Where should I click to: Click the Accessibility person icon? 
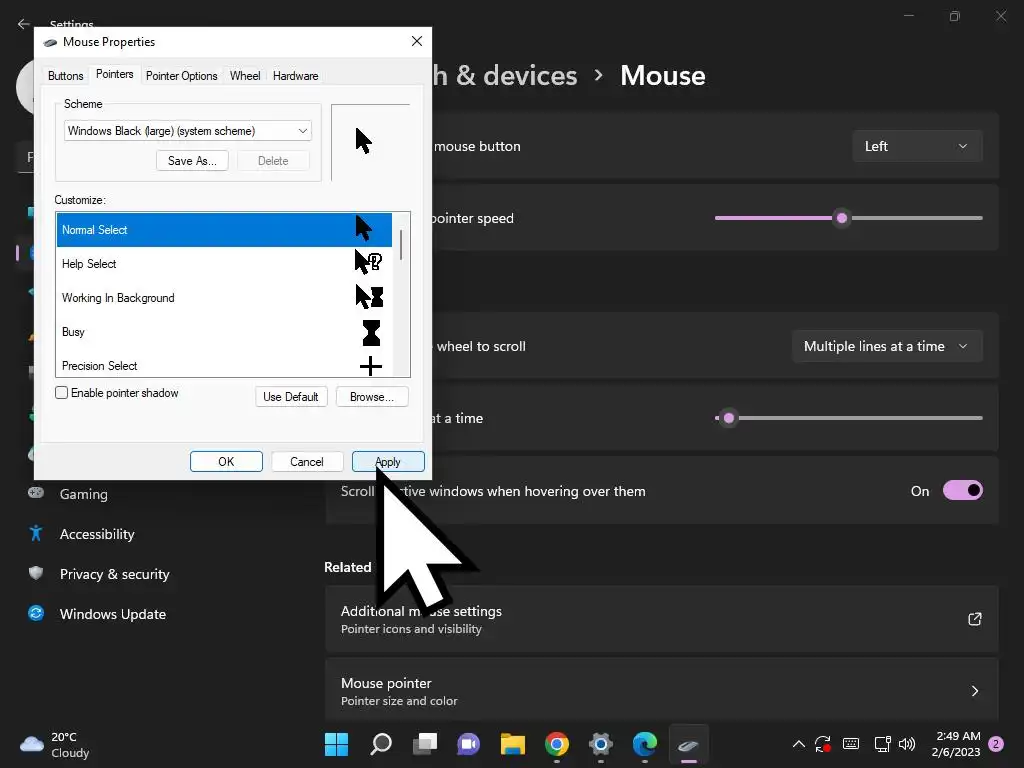click(x=36, y=533)
